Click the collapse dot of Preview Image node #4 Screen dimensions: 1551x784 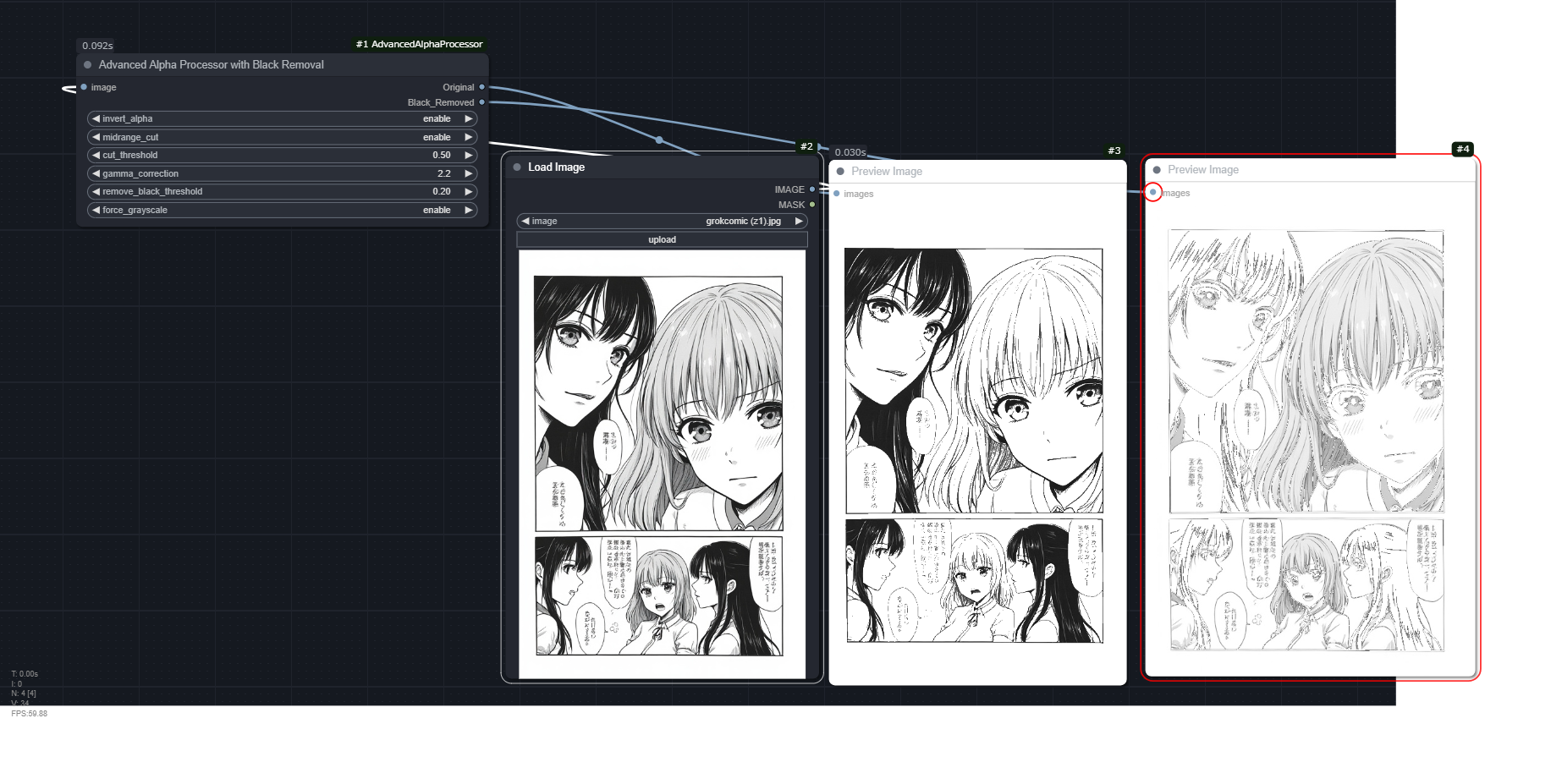click(1157, 170)
